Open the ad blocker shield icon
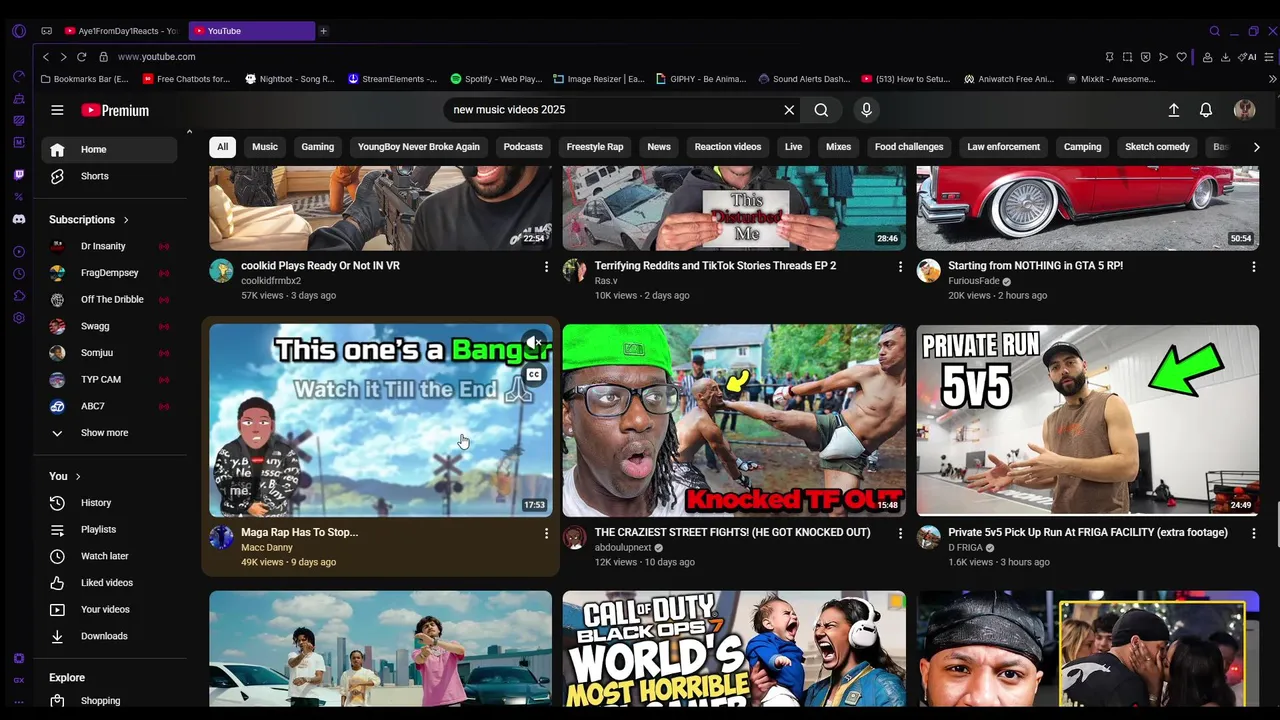Screen dimensions: 1280x720 pyautogui.click(x=1145, y=57)
